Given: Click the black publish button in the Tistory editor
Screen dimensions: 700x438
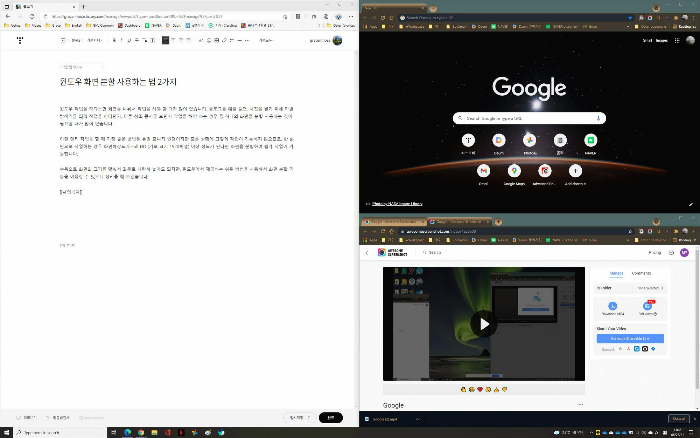Looking at the screenshot, I should tap(331, 417).
